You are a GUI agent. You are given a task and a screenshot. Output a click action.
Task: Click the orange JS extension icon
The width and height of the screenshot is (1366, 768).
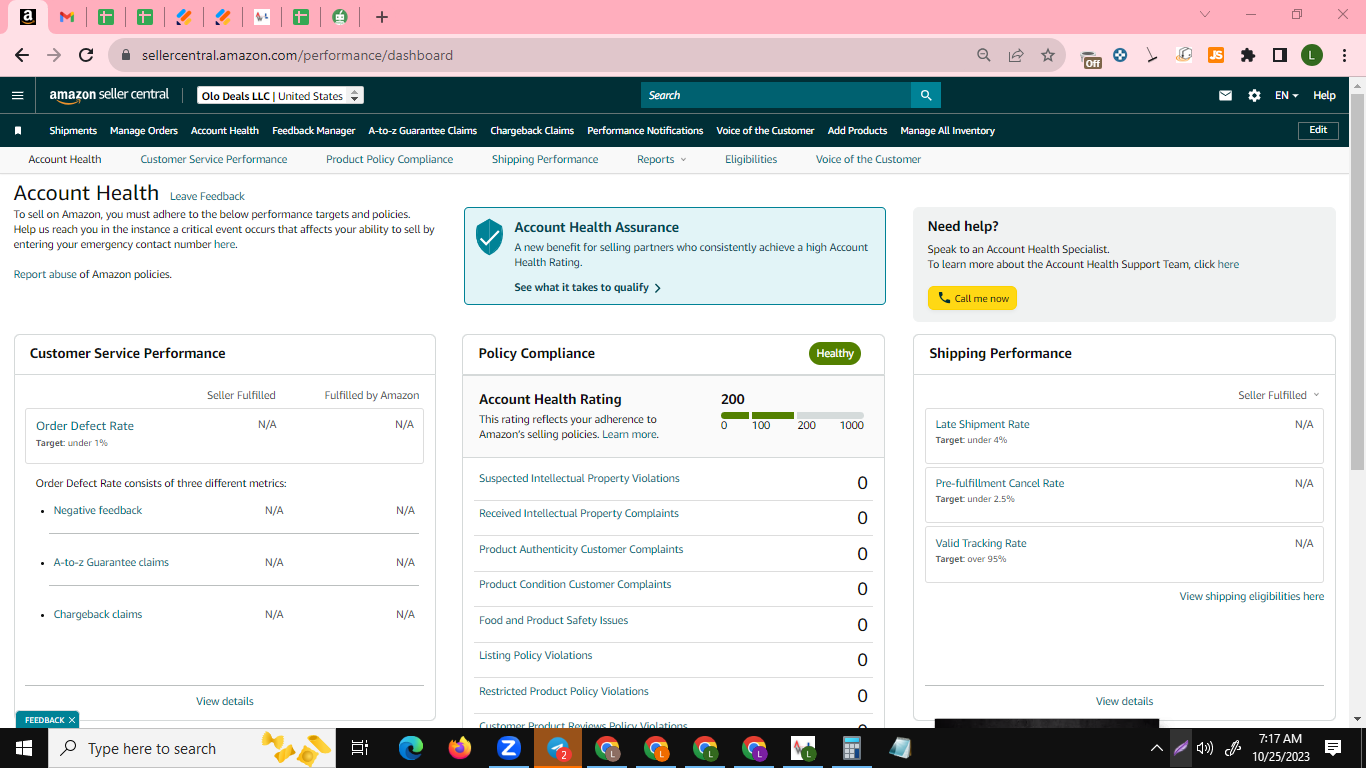coord(1216,55)
